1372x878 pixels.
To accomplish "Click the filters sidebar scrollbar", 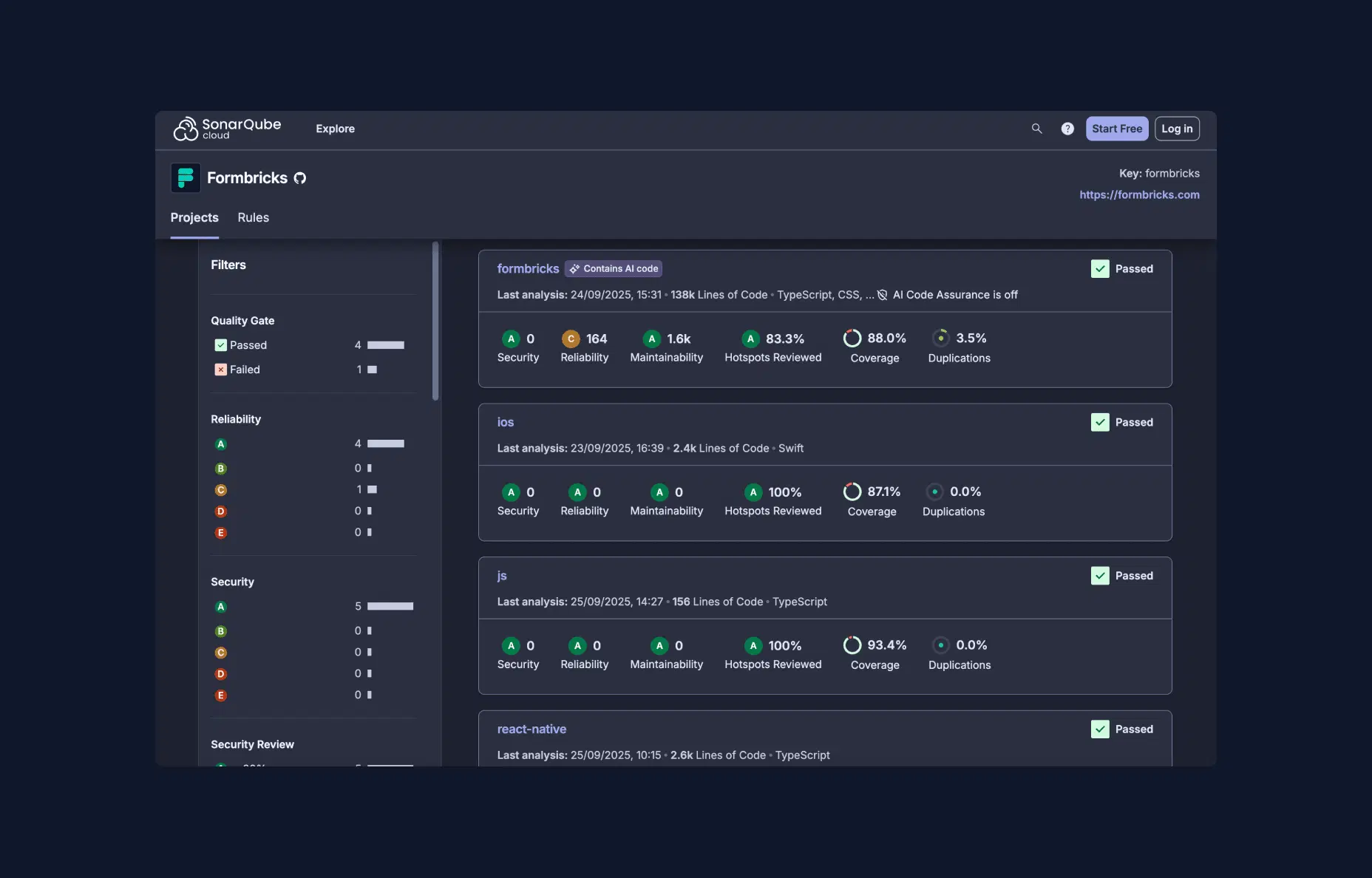I will point(435,321).
